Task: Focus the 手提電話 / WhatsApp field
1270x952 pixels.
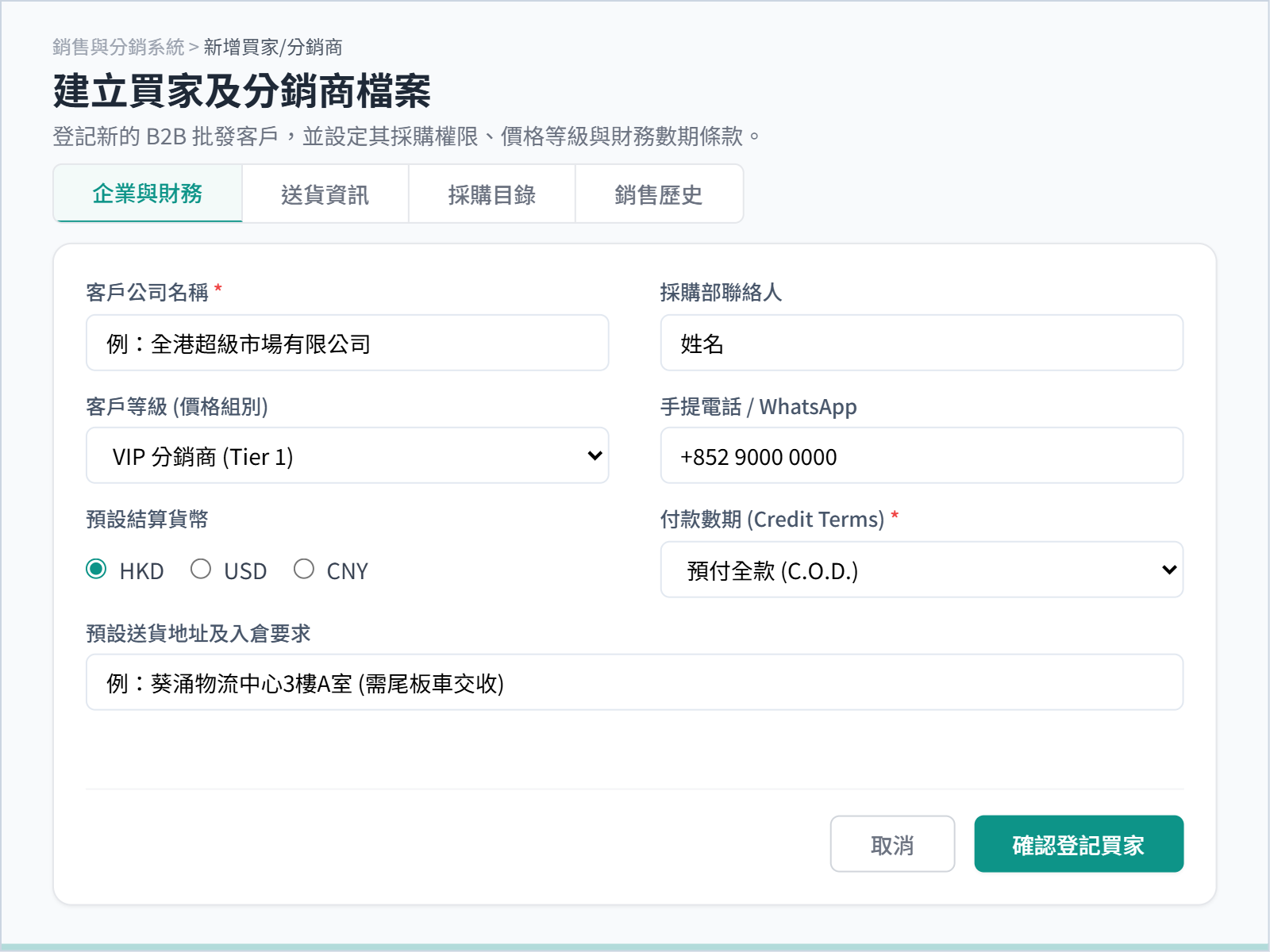Action: click(922, 455)
